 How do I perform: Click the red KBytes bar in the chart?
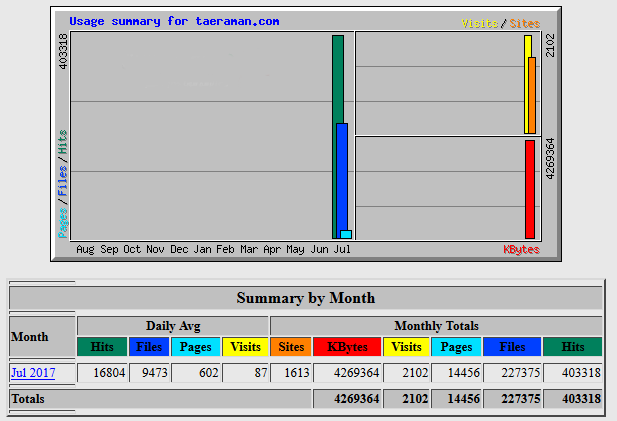(530, 189)
